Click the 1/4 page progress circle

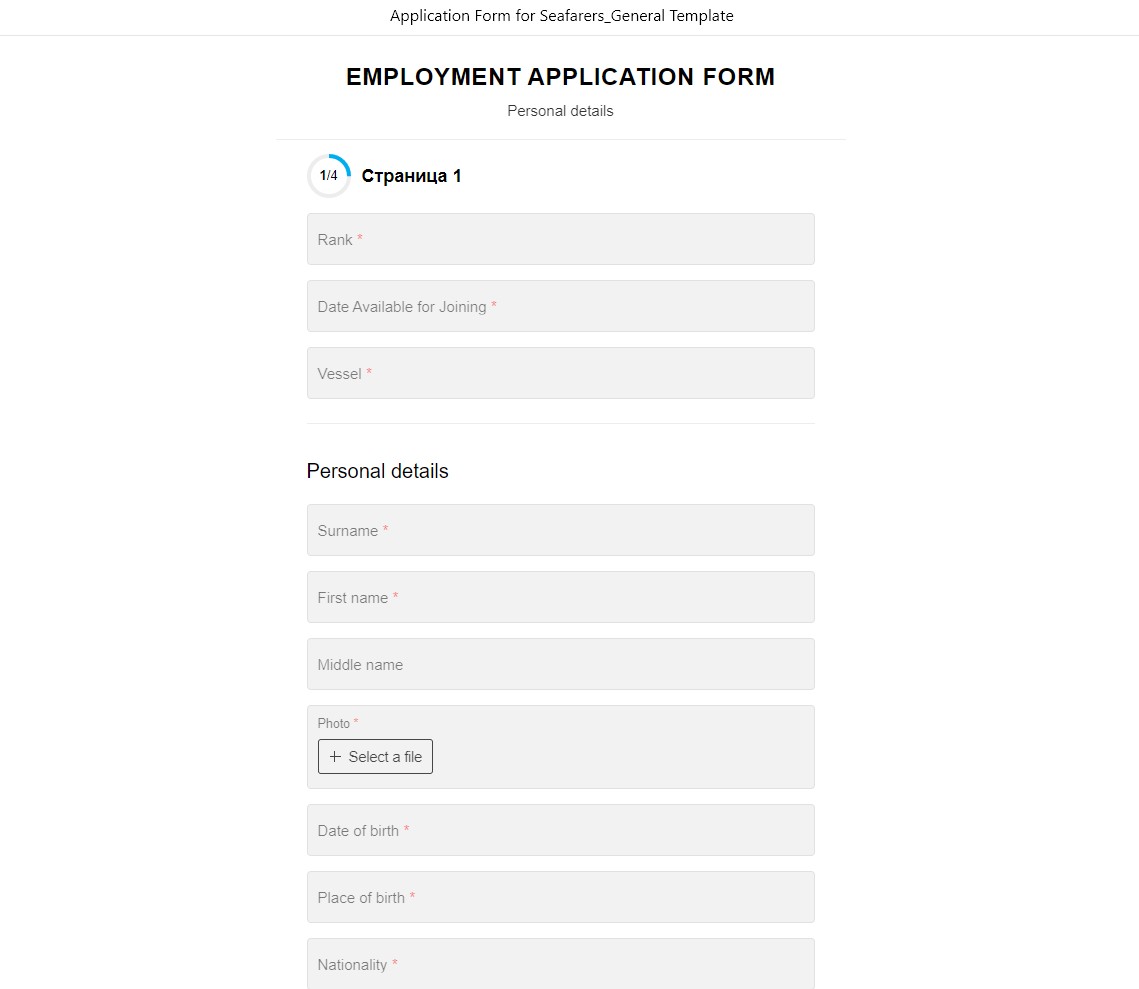pos(329,176)
